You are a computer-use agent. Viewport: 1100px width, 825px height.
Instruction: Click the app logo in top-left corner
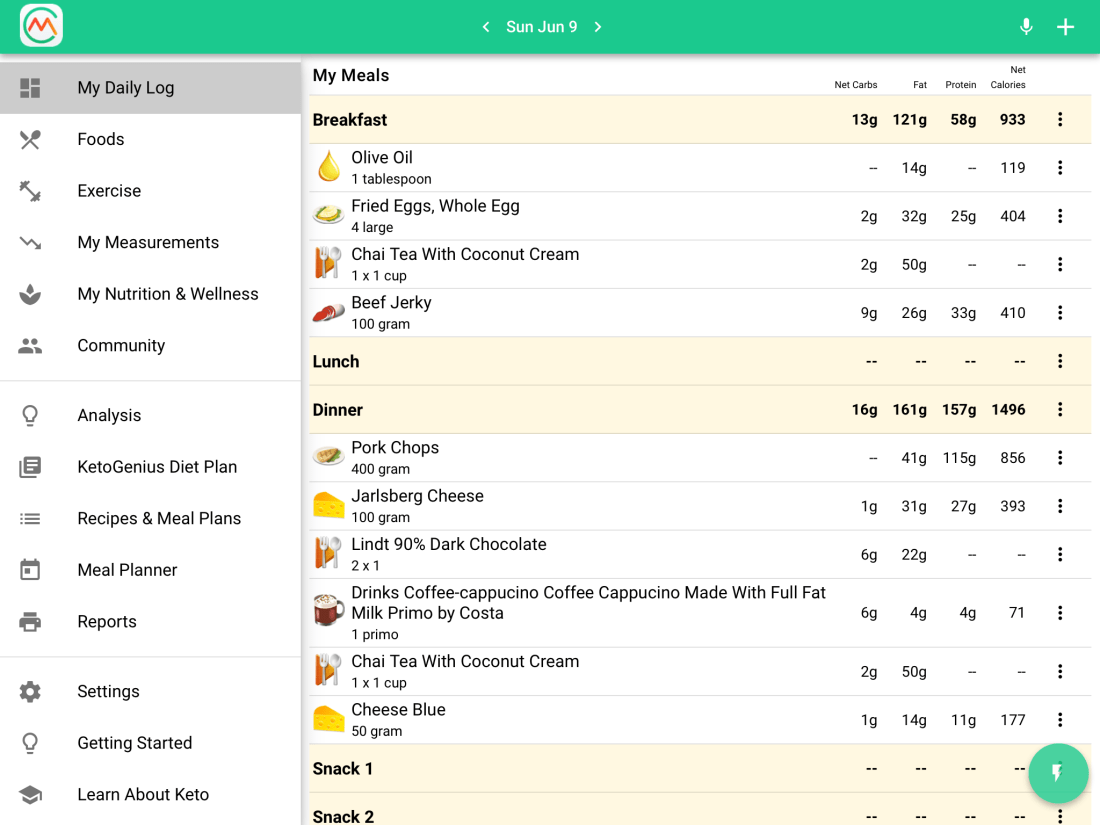click(41, 26)
